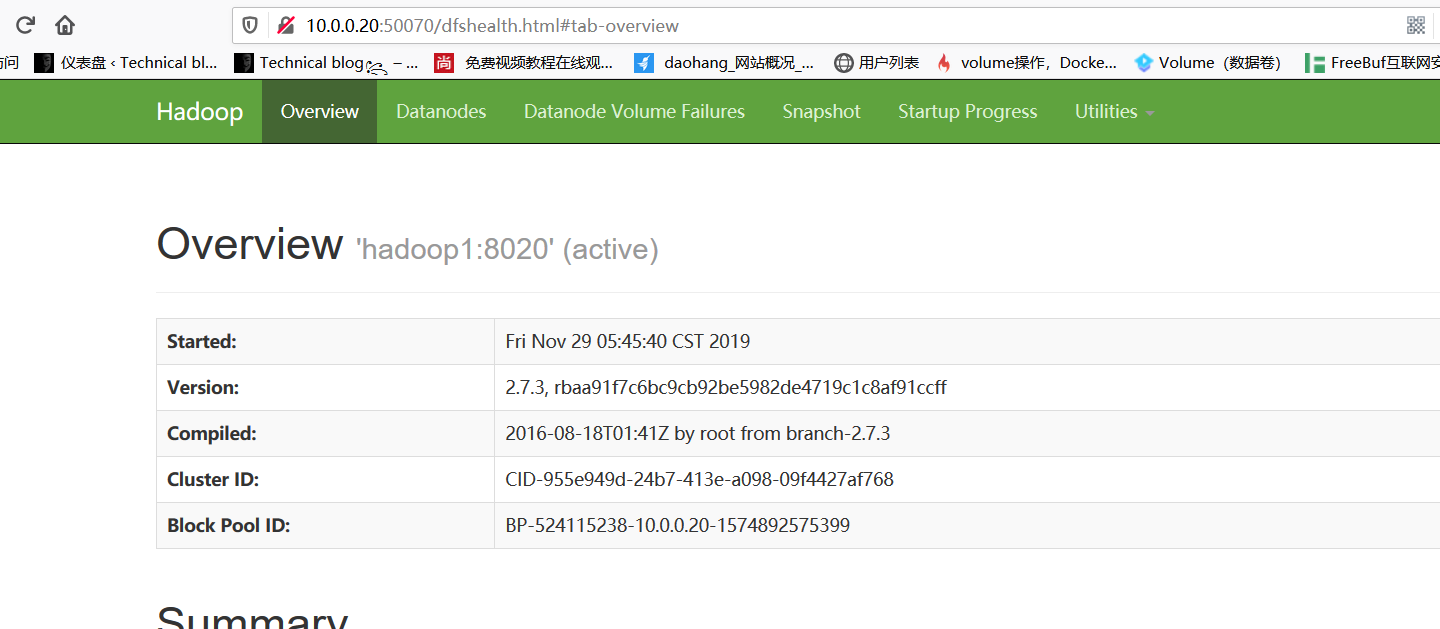Click the 'Version:' row label
This screenshot has height=629, width=1440.
click(x=203, y=388)
